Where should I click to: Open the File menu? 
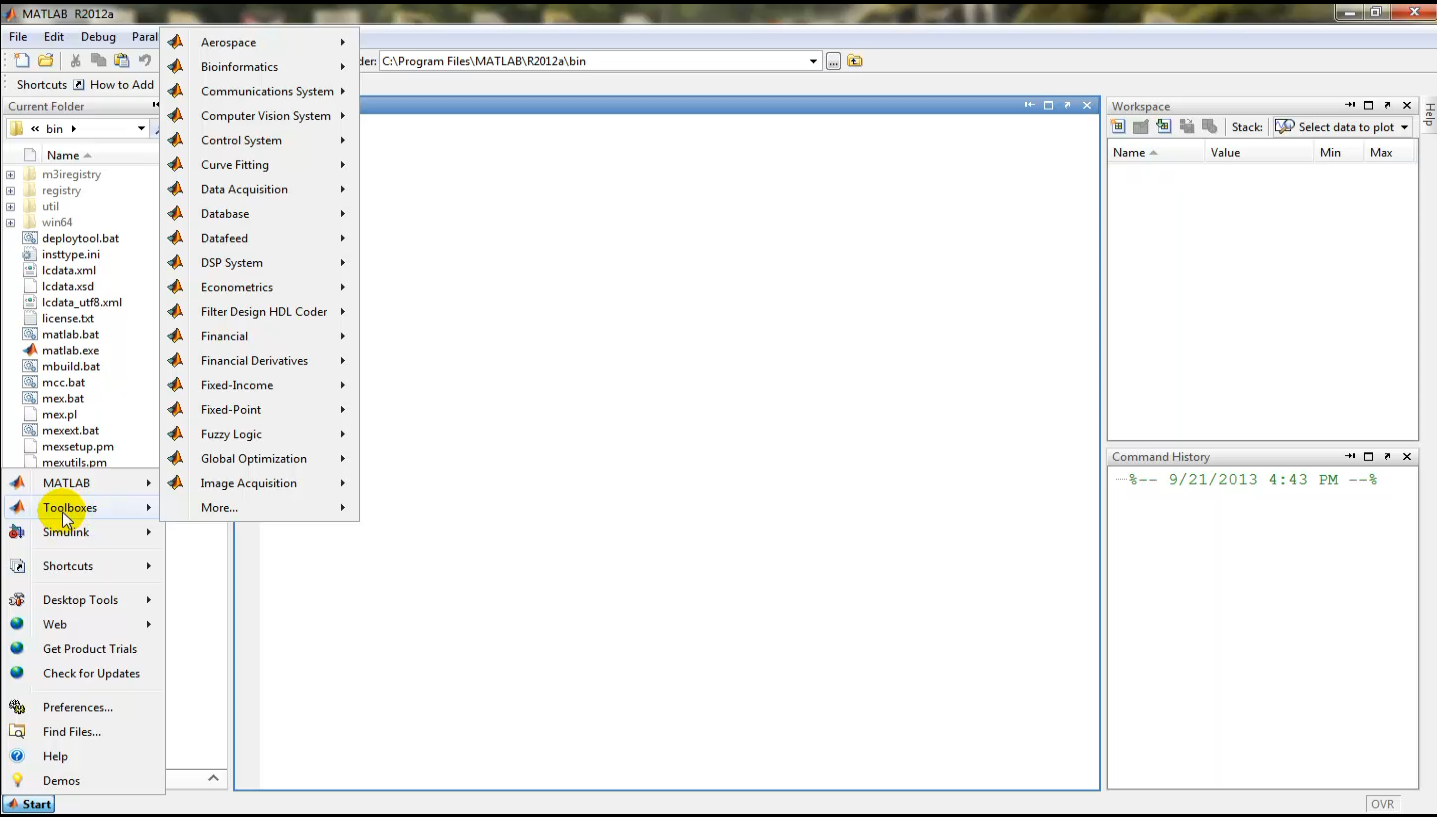tap(18, 37)
